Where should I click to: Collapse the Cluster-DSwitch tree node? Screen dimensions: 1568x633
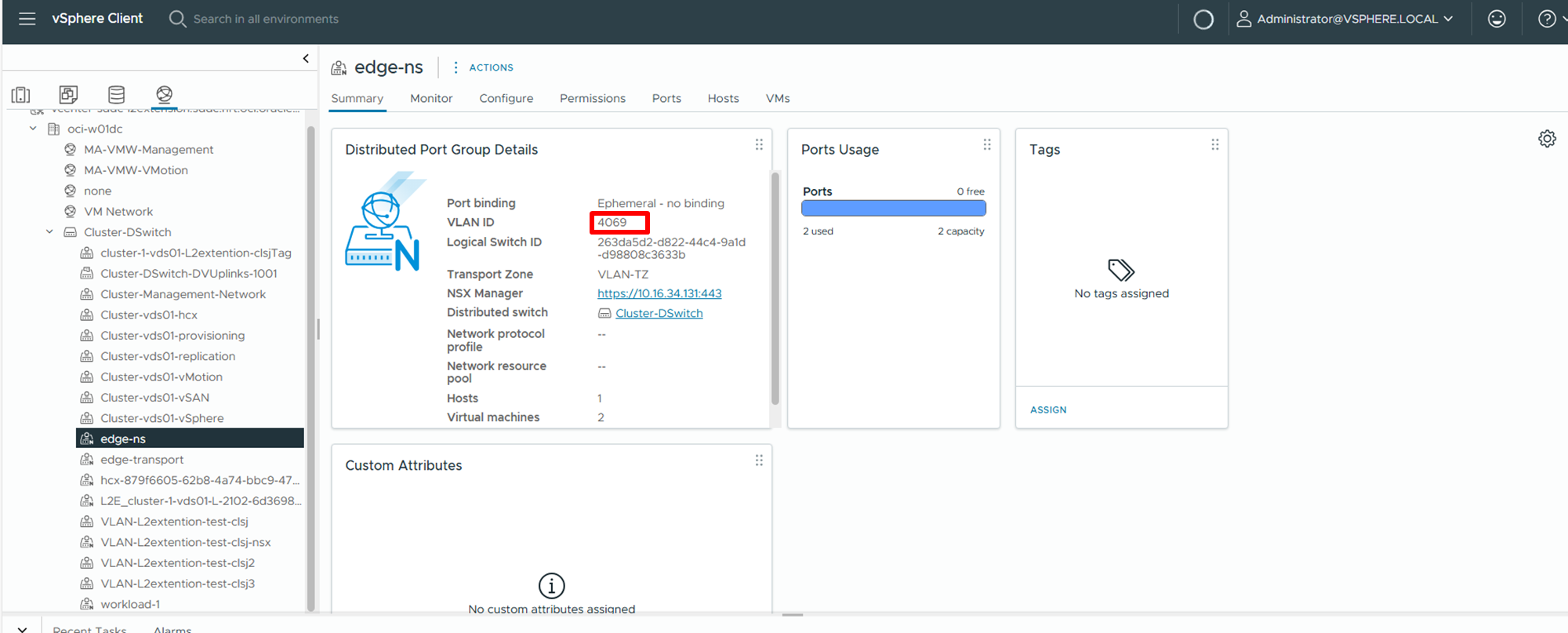[x=49, y=232]
